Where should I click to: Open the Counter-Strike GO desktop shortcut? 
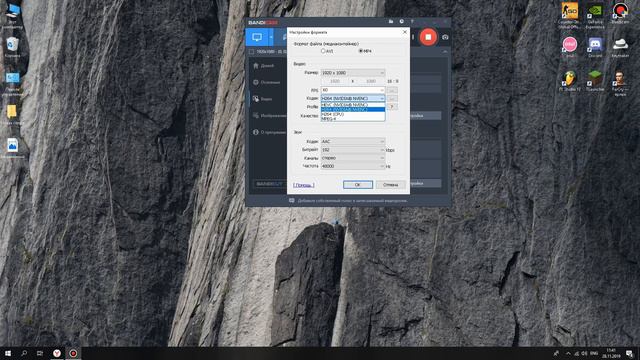coord(569,15)
